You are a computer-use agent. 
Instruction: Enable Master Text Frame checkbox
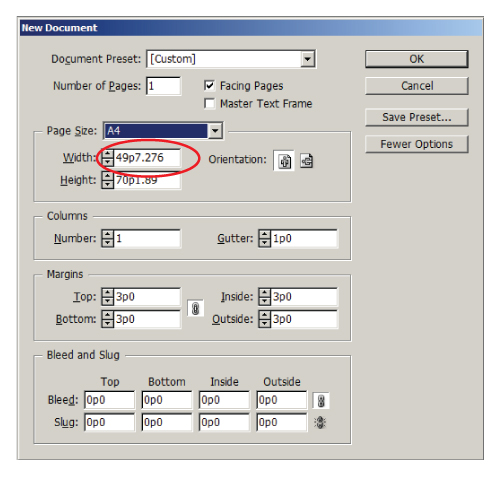tap(209, 104)
